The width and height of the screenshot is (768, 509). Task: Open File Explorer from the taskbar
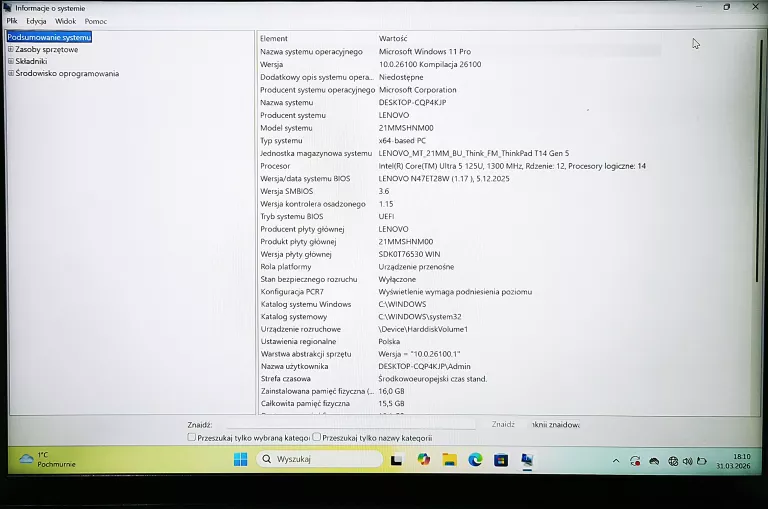tap(450, 460)
